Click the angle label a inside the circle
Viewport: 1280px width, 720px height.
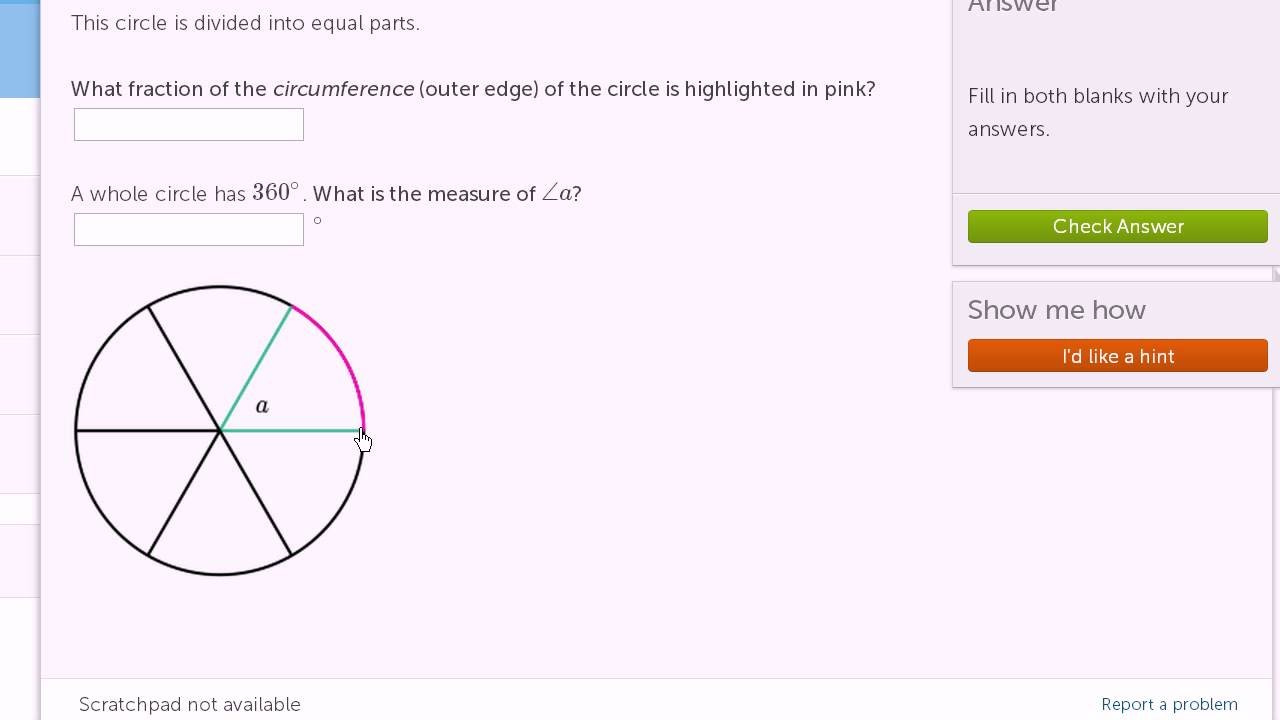point(262,406)
